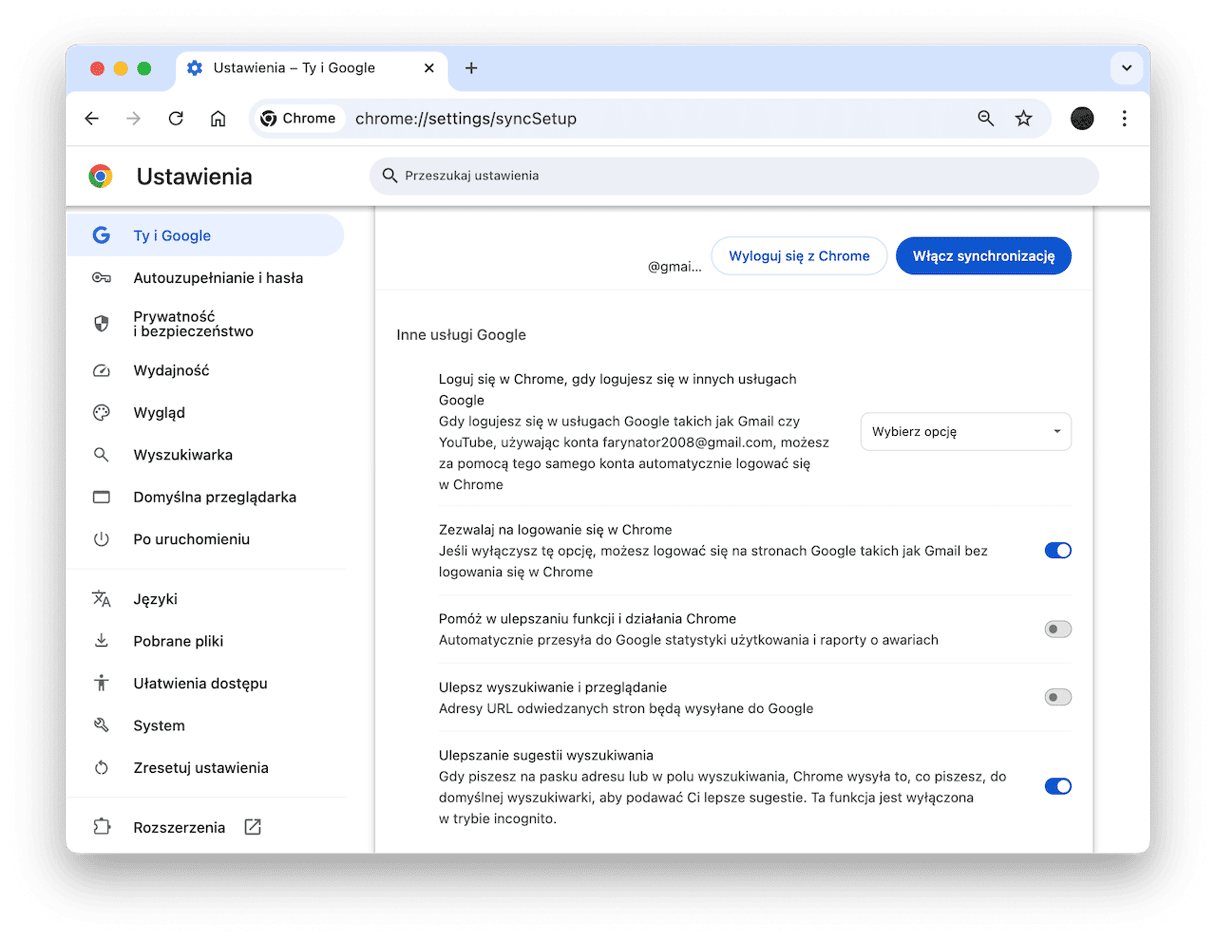Open 'Prywatność i bezpieczeństwo' settings section

point(193,324)
